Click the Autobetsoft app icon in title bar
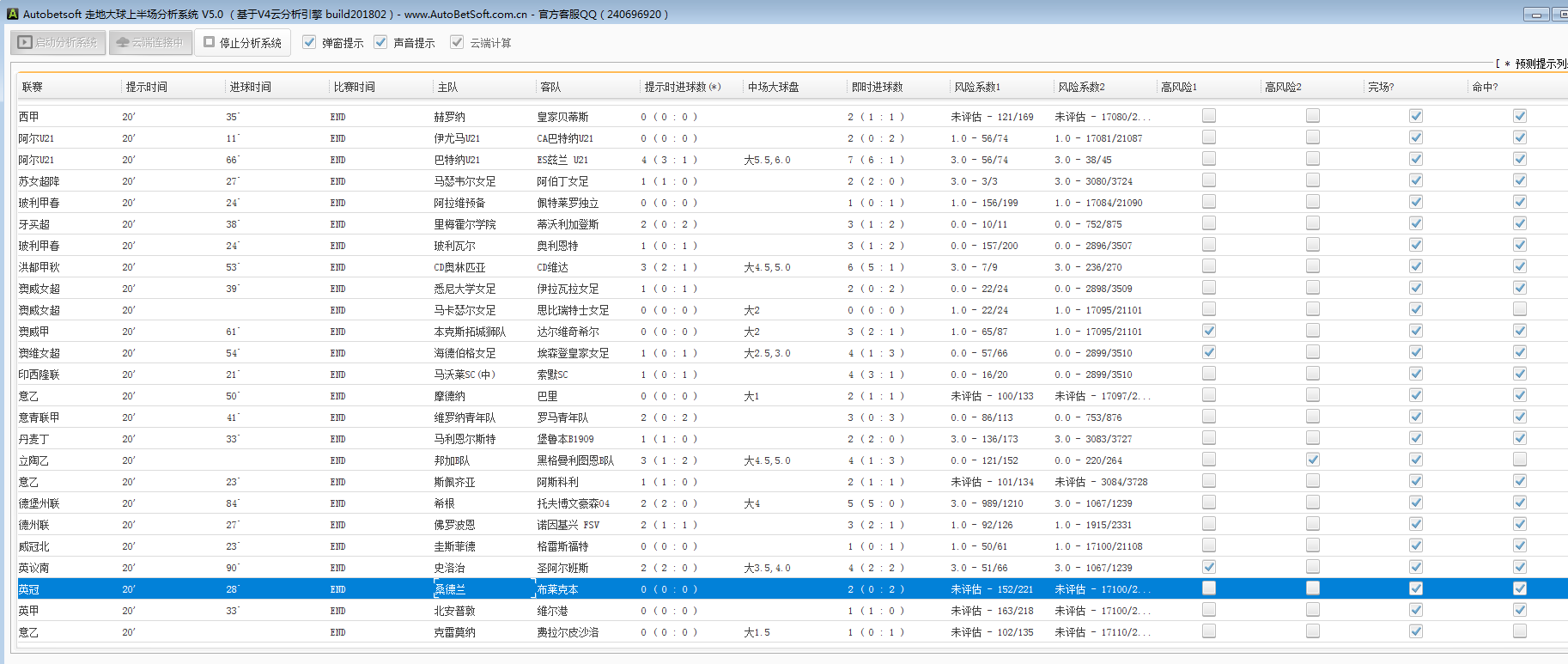This screenshot has width=1568, height=664. point(12,14)
